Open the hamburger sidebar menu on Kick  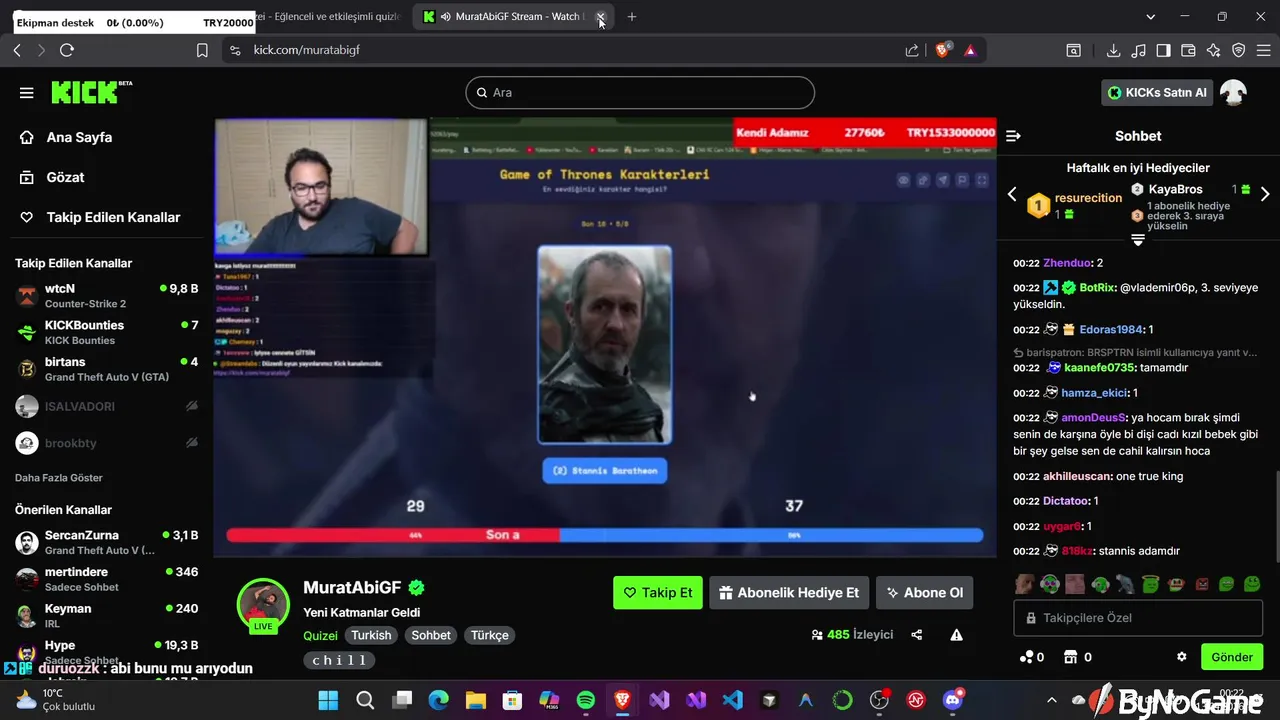[x=26, y=93]
